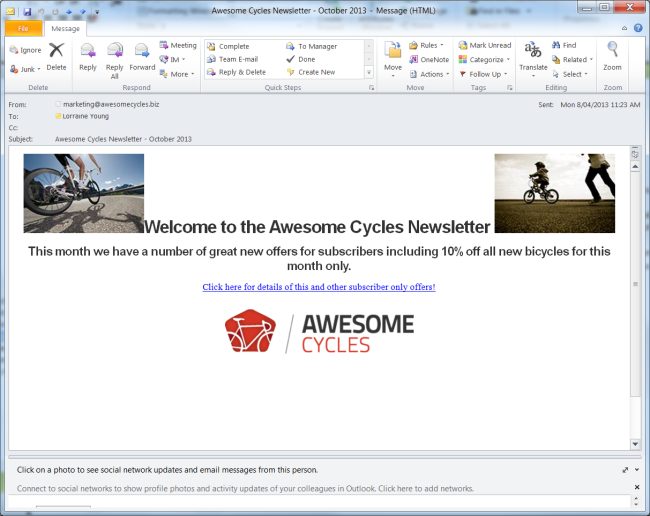650x516 pixels.
Task: Click the Awesome Cycles logo image
Action: coord(319,331)
